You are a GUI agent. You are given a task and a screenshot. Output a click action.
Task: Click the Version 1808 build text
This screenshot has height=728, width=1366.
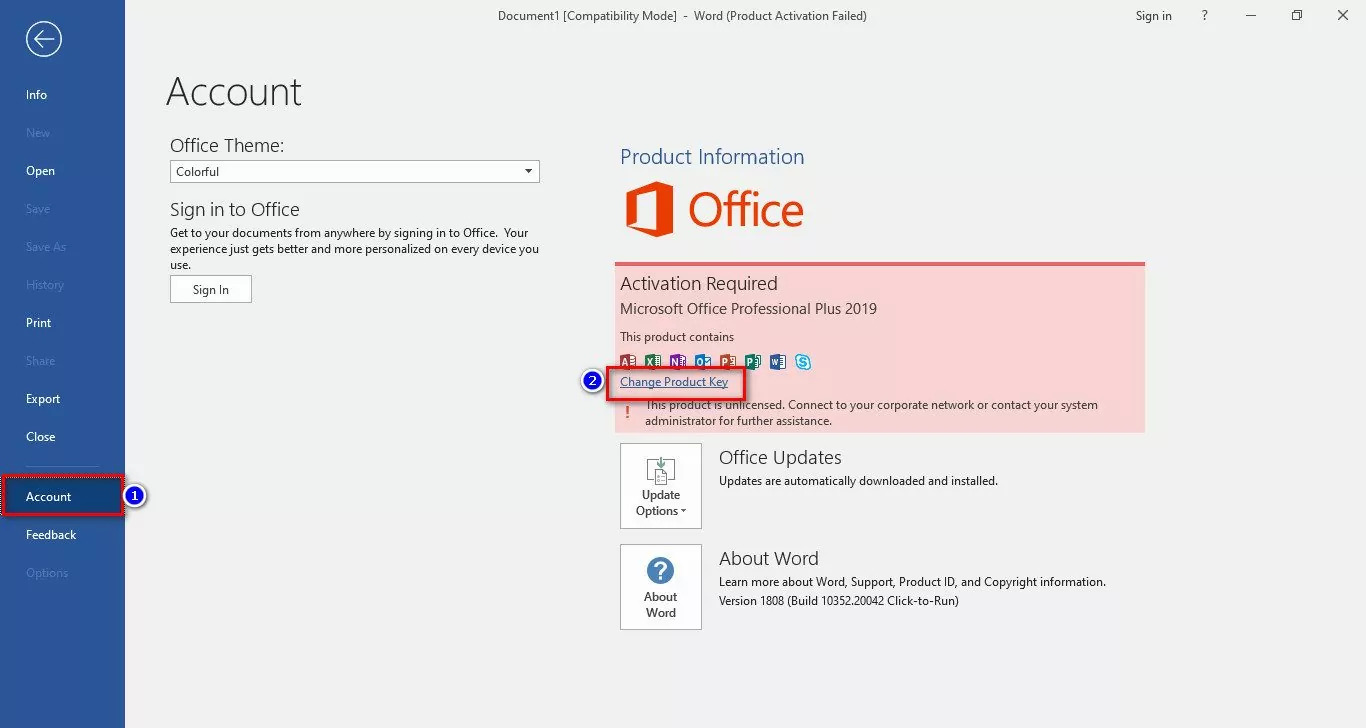(x=839, y=601)
